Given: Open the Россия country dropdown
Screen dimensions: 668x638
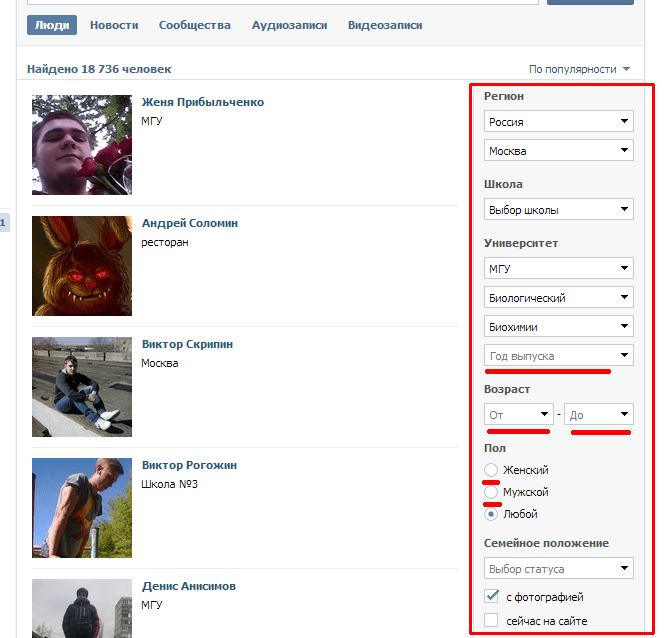Looking at the screenshot, I should (x=559, y=121).
